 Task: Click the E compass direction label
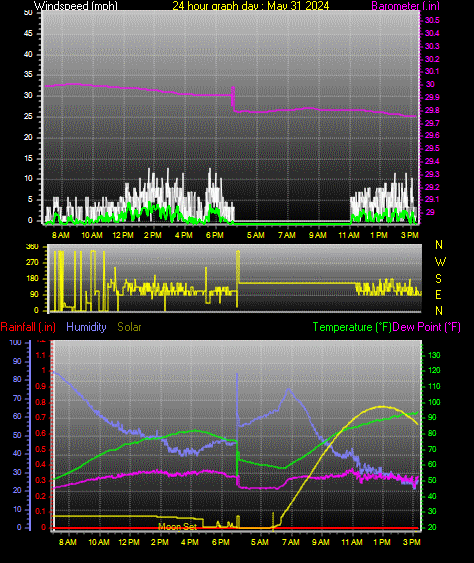438,295
